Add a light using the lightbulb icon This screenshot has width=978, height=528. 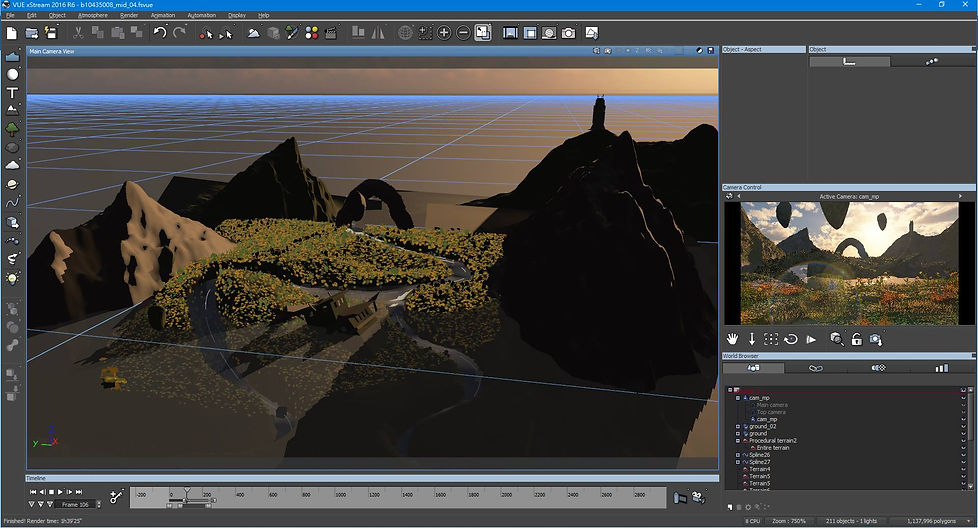click(12, 278)
